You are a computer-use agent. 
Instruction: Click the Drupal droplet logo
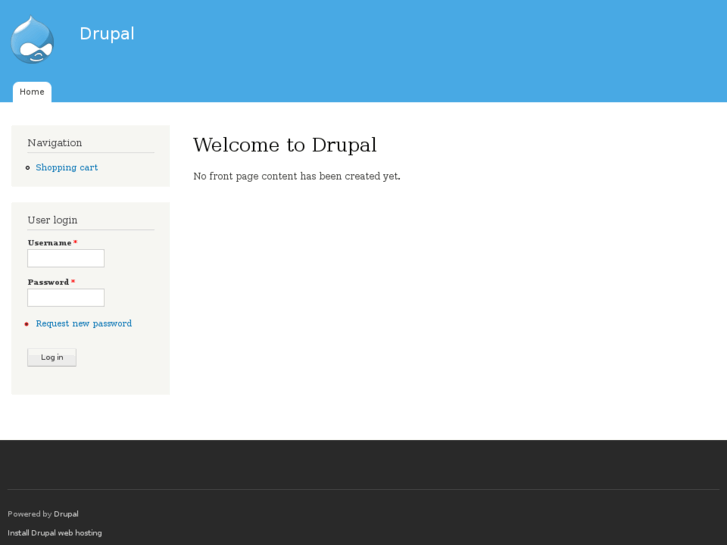[x=32, y=40]
